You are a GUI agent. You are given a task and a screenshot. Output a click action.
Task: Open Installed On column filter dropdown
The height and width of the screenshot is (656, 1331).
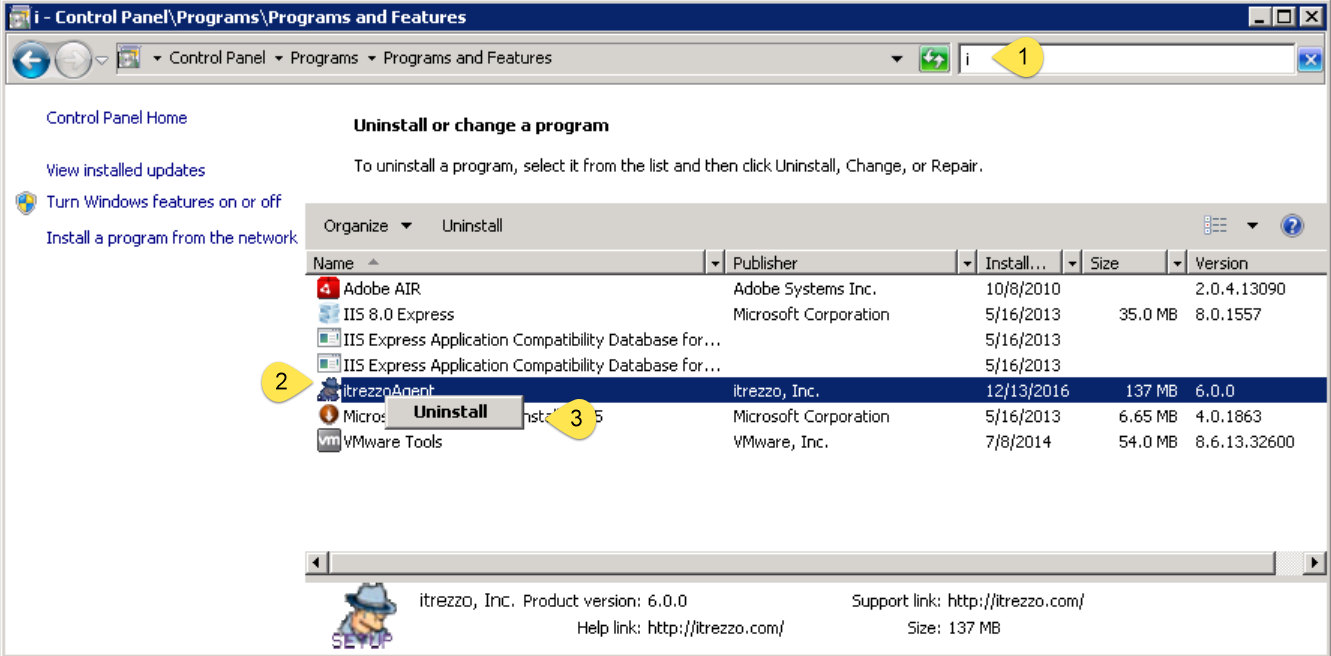coord(1072,263)
